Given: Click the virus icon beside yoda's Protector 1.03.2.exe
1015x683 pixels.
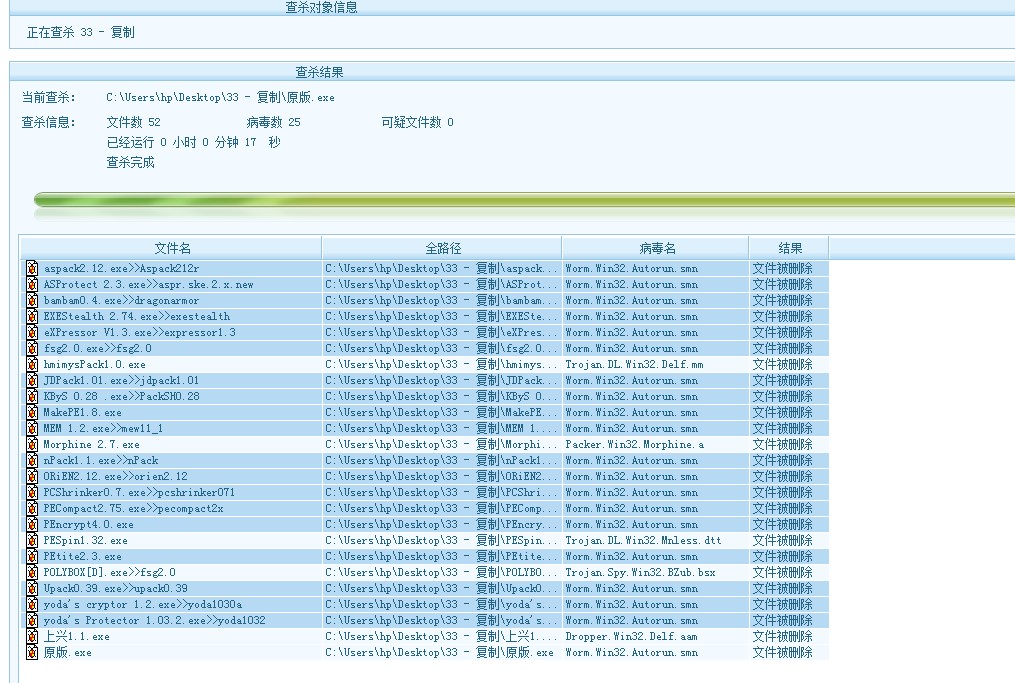Looking at the screenshot, I should click(x=32, y=620).
